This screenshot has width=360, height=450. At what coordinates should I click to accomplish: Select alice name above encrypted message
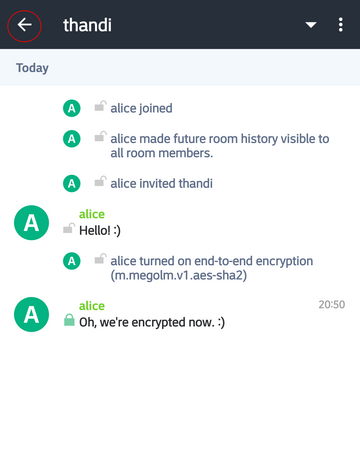pyautogui.click(x=92, y=306)
